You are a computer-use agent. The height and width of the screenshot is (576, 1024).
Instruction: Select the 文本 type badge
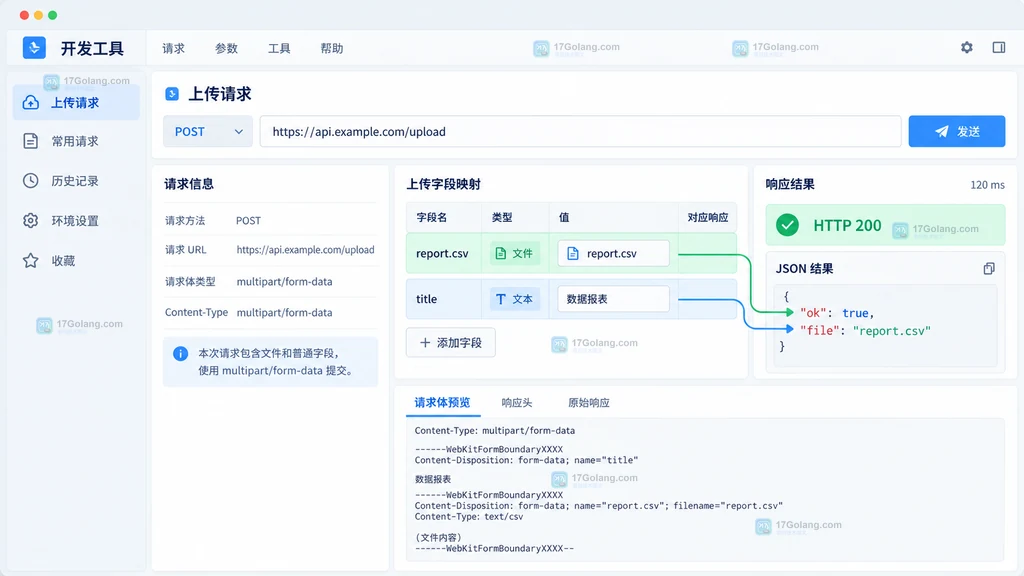tap(515, 299)
